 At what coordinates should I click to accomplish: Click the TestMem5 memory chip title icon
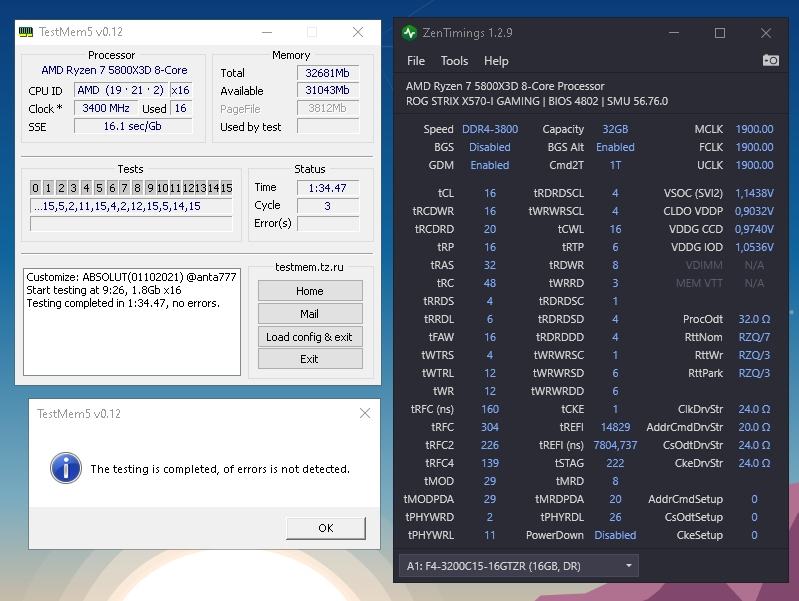[25, 32]
